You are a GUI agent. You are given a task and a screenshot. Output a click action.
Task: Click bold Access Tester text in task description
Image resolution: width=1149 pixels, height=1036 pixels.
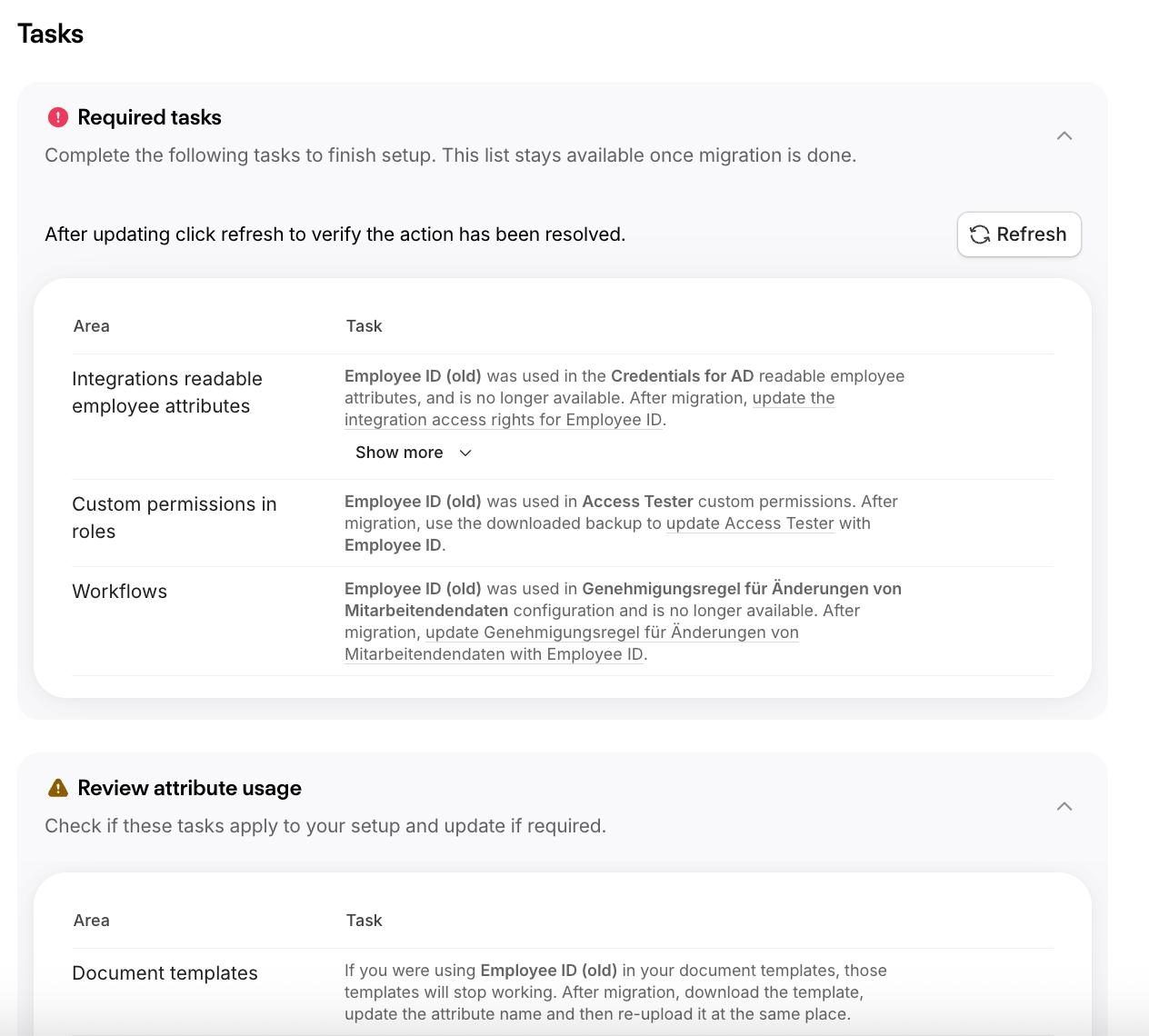click(x=638, y=502)
